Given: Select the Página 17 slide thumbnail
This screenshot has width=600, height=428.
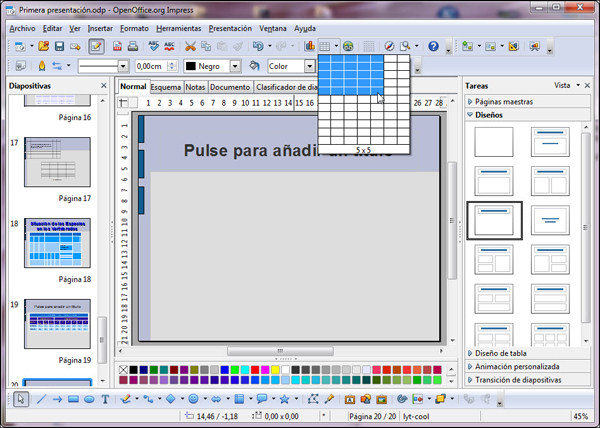Looking at the screenshot, I should (x=57, y=162).
